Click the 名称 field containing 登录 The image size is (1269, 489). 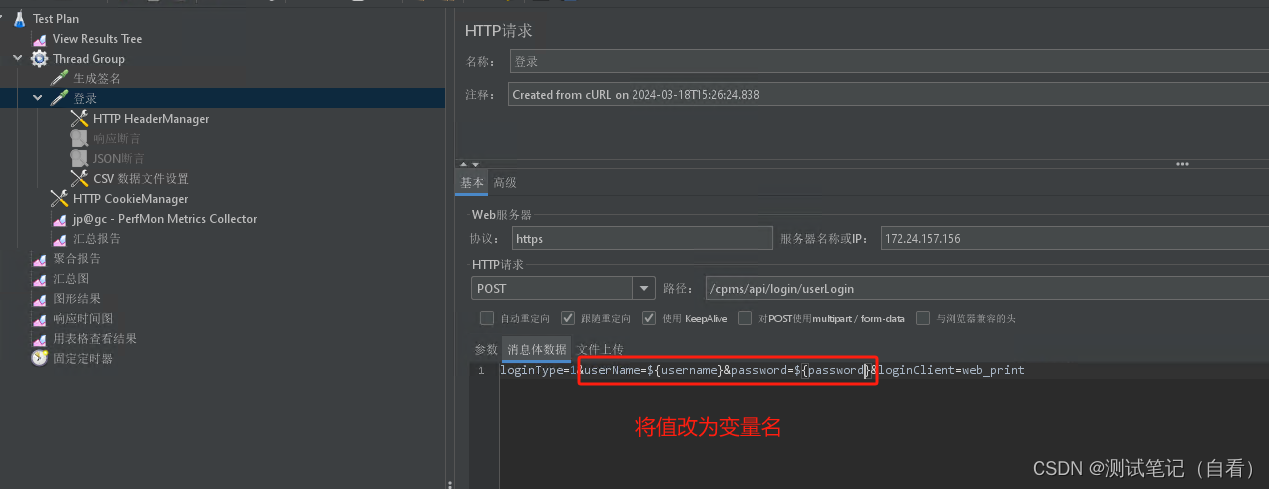(x=889, y=61)
